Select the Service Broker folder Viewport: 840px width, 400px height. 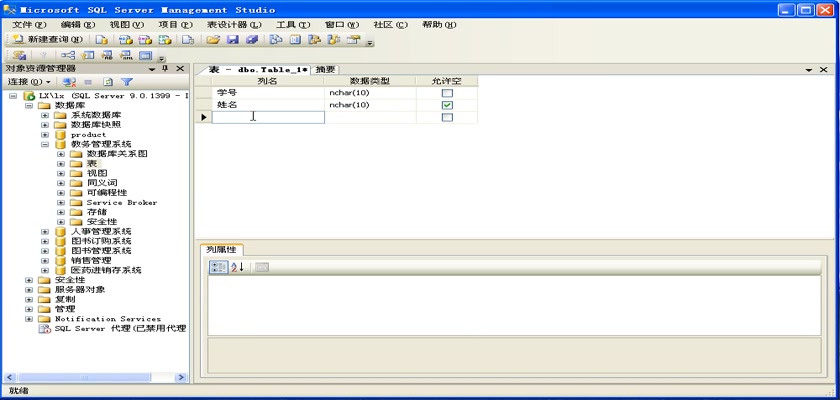[x=122, y=202]
